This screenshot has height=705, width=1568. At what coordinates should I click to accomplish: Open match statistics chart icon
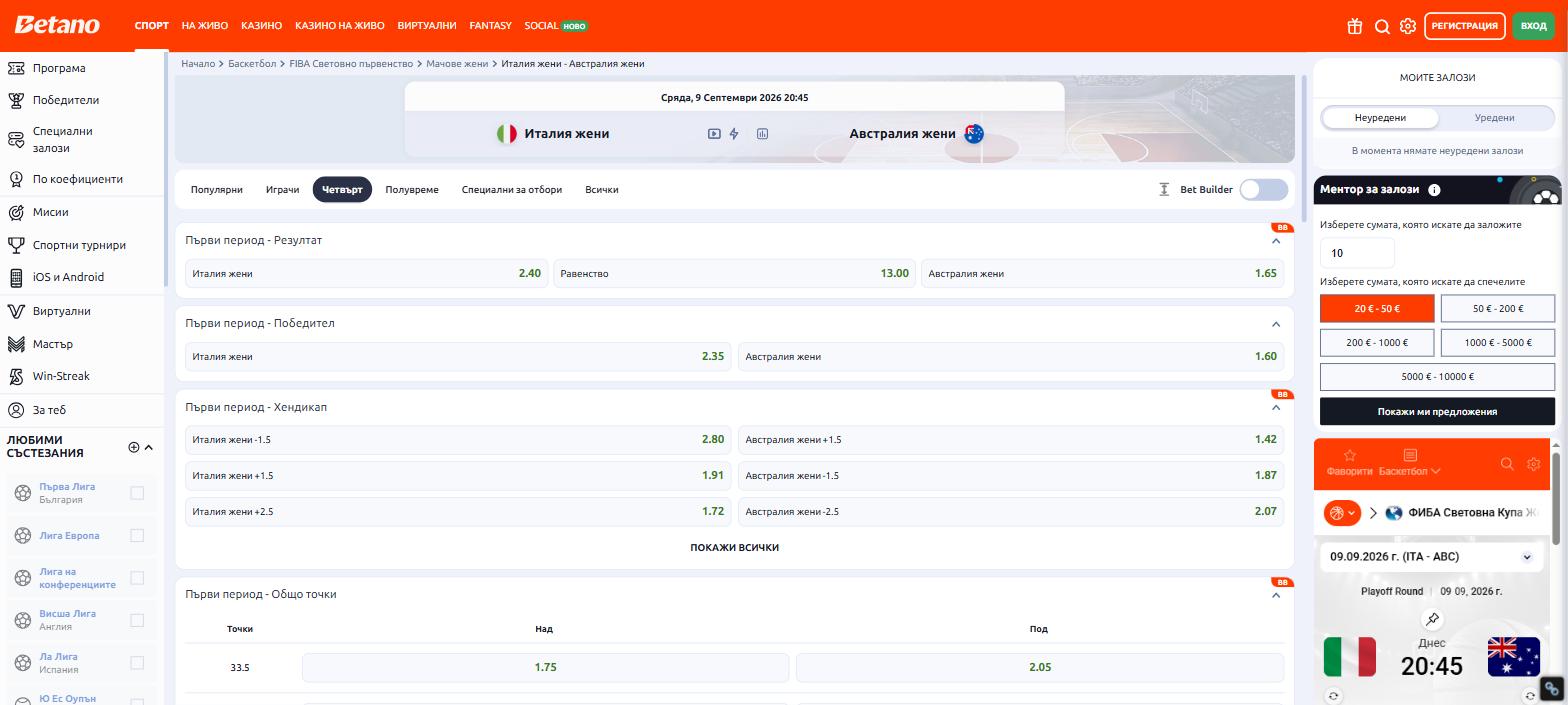click(762, 133)
